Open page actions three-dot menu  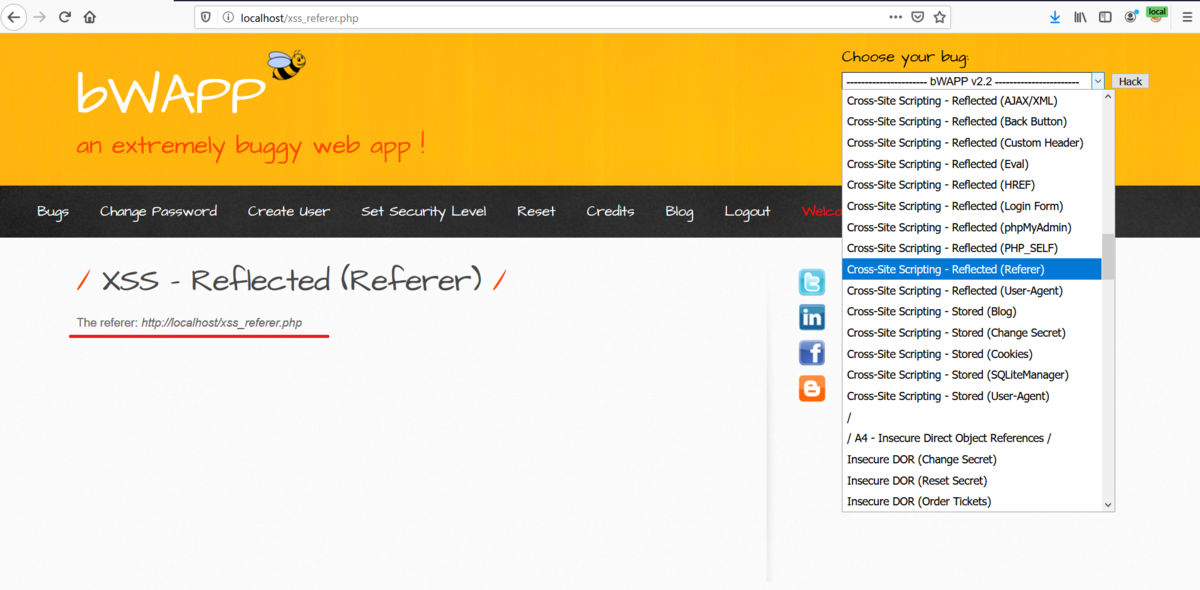point(896,17)
